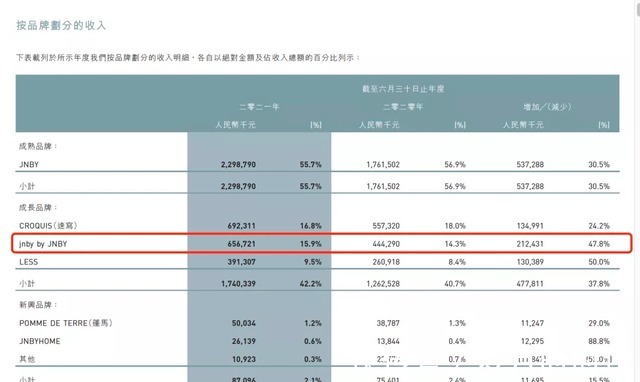Select 55.7% in the 成熟品牌 subtotal row
This screenshot has width=640, height=382.
pos(311,186)
